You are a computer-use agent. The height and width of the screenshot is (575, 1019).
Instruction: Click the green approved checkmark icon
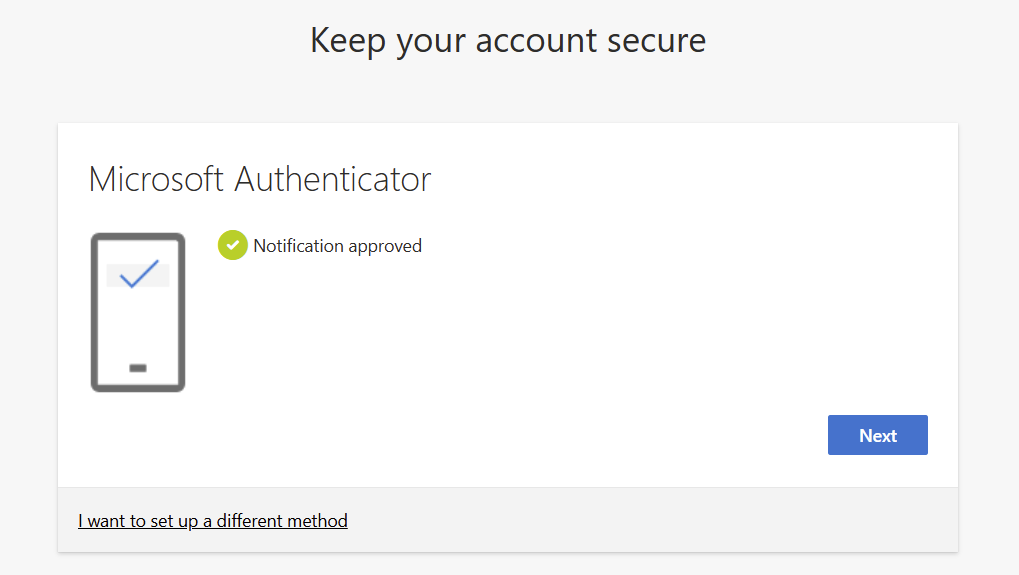click(x=232, y=245)
